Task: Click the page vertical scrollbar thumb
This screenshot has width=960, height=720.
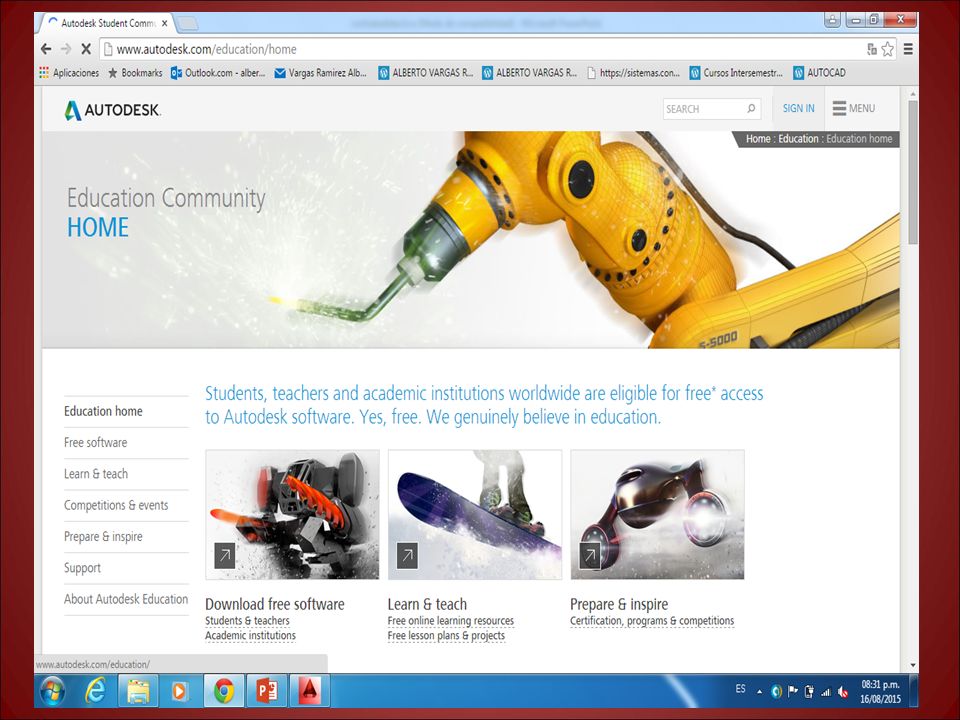Action: 912,171
